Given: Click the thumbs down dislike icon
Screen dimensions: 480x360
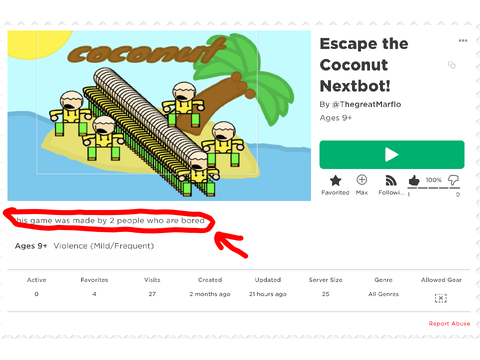Looking at the screenshot, I should 453,180.
